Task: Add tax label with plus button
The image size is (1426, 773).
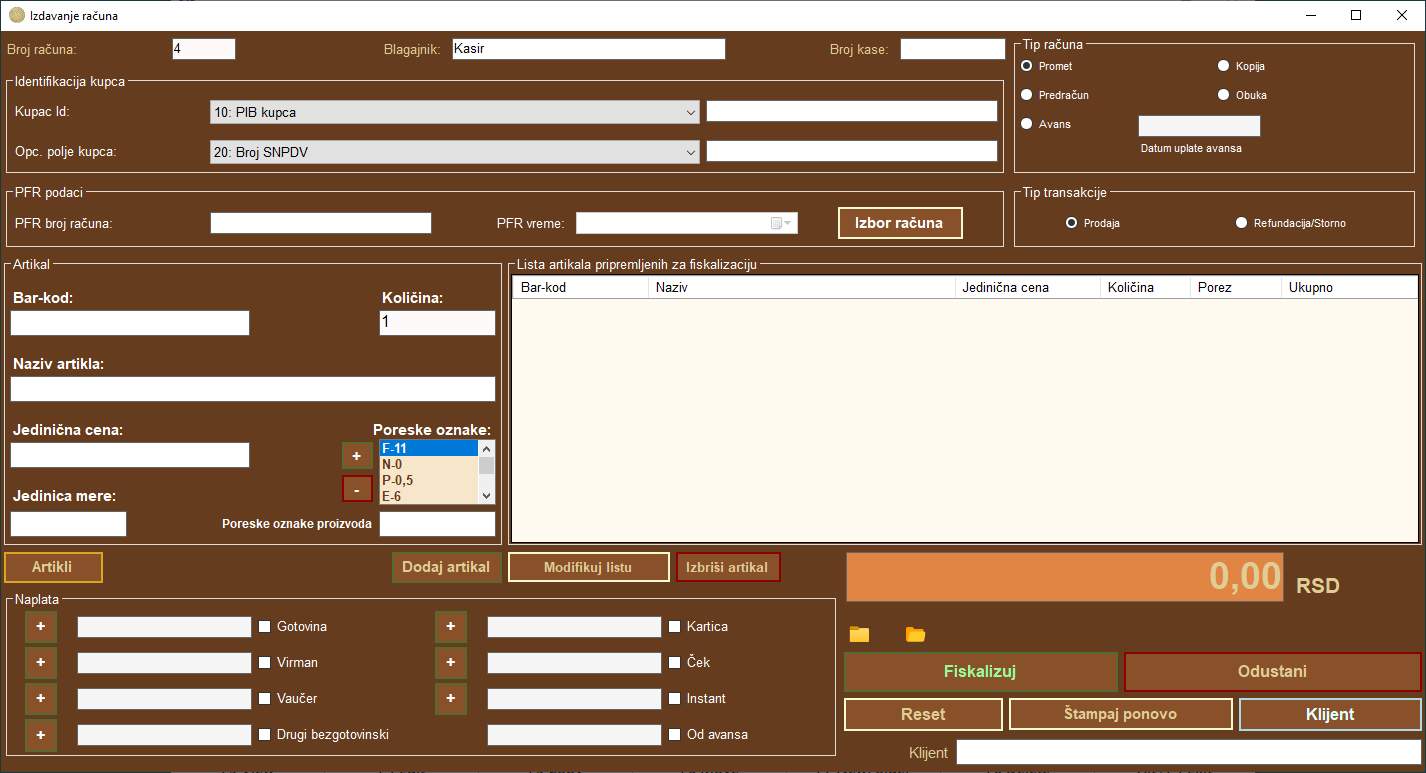Action: click(357, 456)
